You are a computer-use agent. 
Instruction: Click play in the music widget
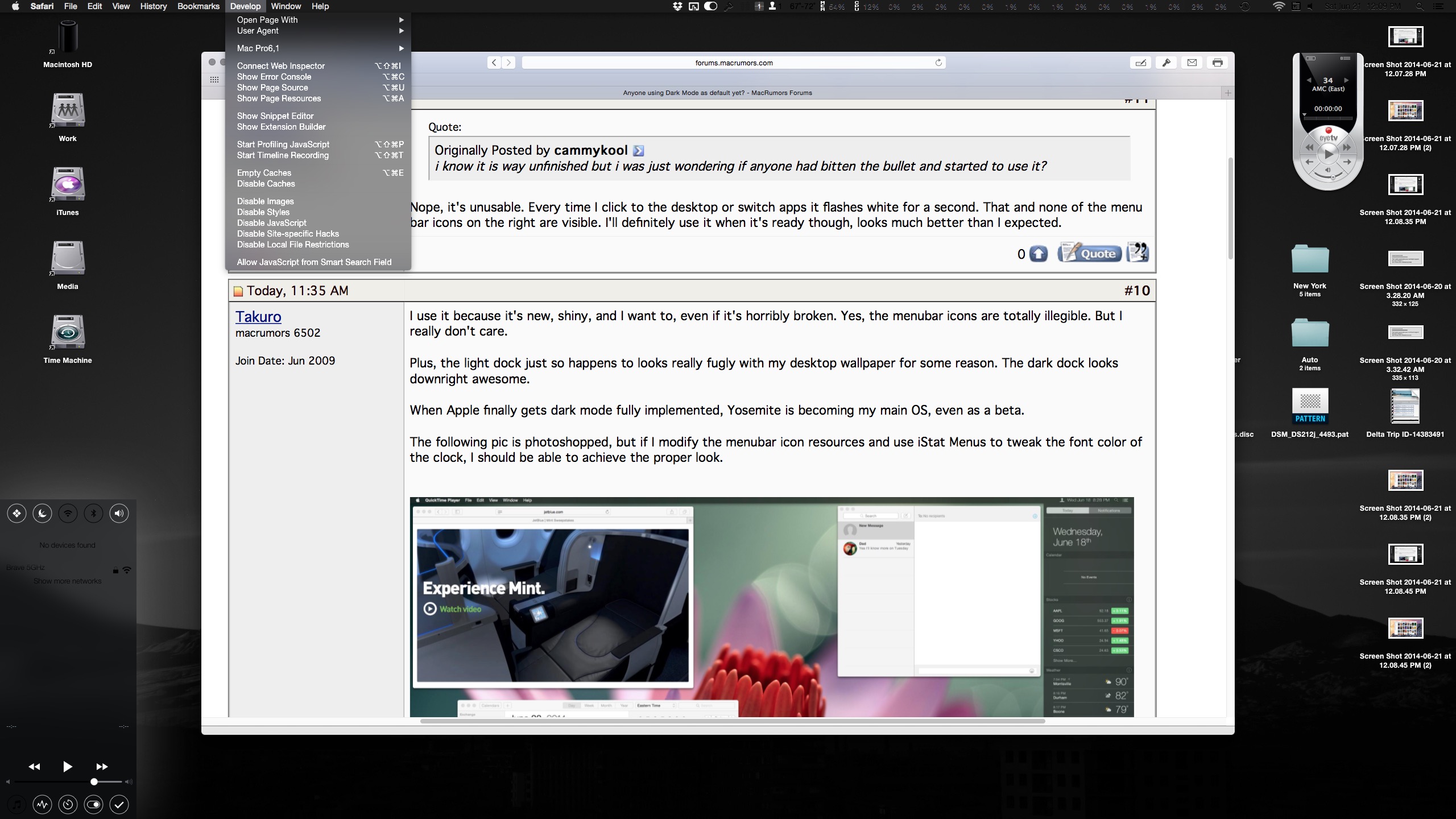(67, 767)
